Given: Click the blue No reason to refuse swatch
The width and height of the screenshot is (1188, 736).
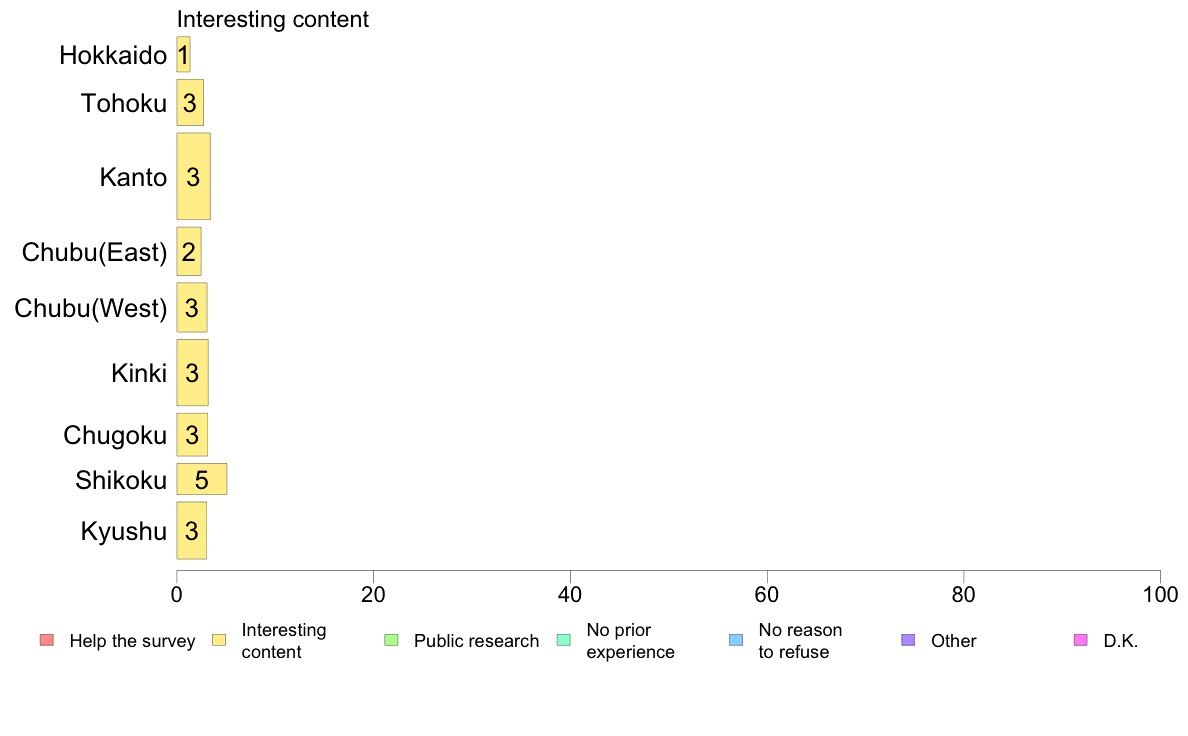Looking at the screenshot, I should (x=736, y=640).
